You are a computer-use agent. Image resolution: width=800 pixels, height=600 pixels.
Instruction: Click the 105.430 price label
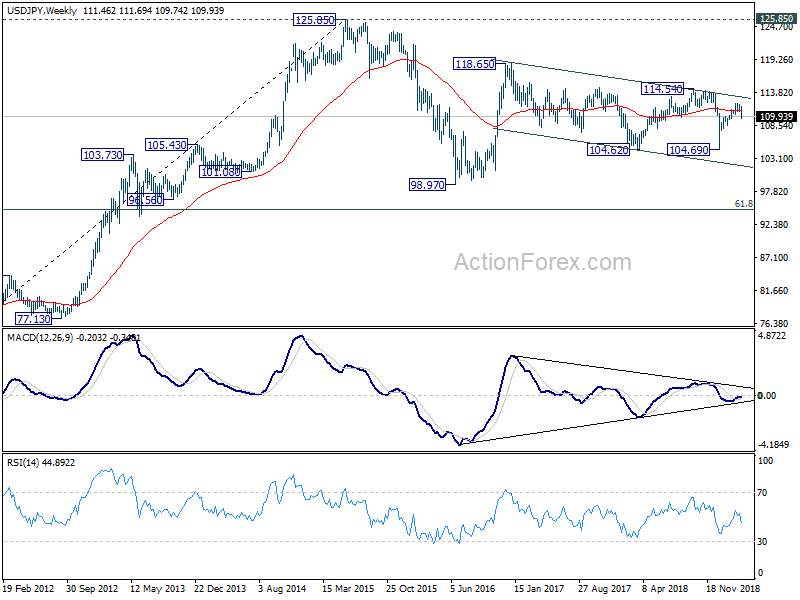166,145
